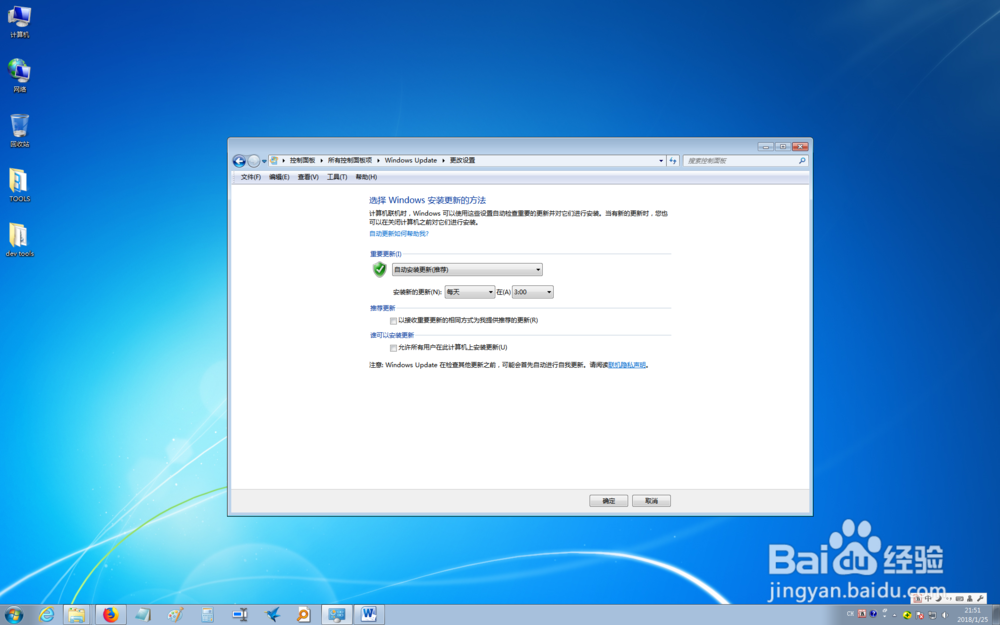Image resolution: width=1000 pixels, height=625 pixels.
Task: Open the network status tray icon
Action: [932, 615]
